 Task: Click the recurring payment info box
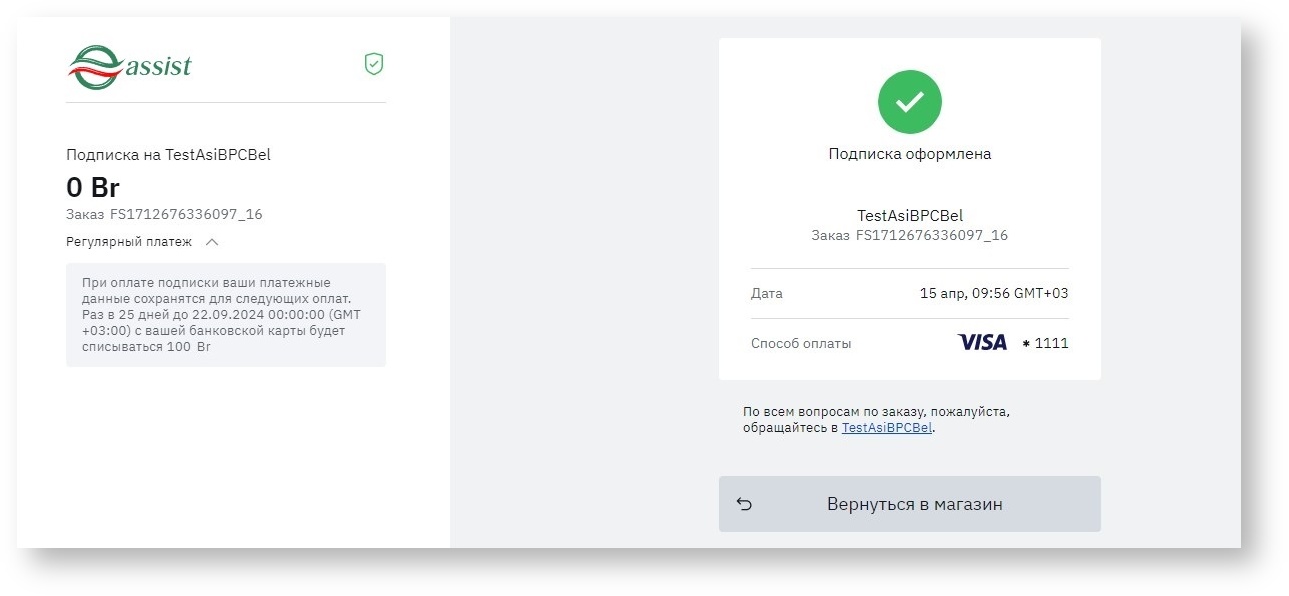[225, 315]
